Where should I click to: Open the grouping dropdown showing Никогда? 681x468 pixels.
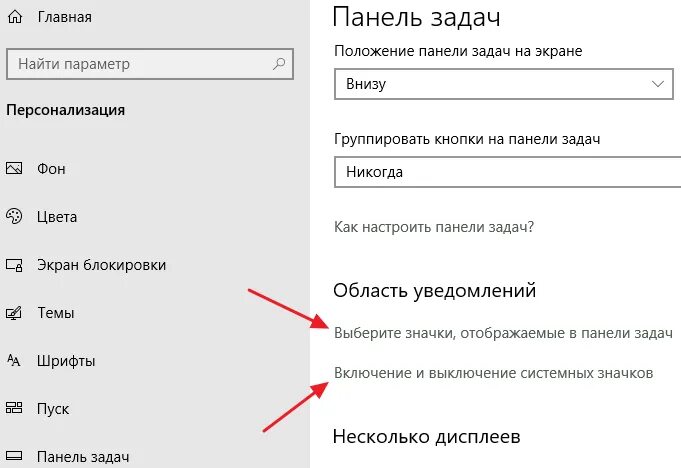507,172
